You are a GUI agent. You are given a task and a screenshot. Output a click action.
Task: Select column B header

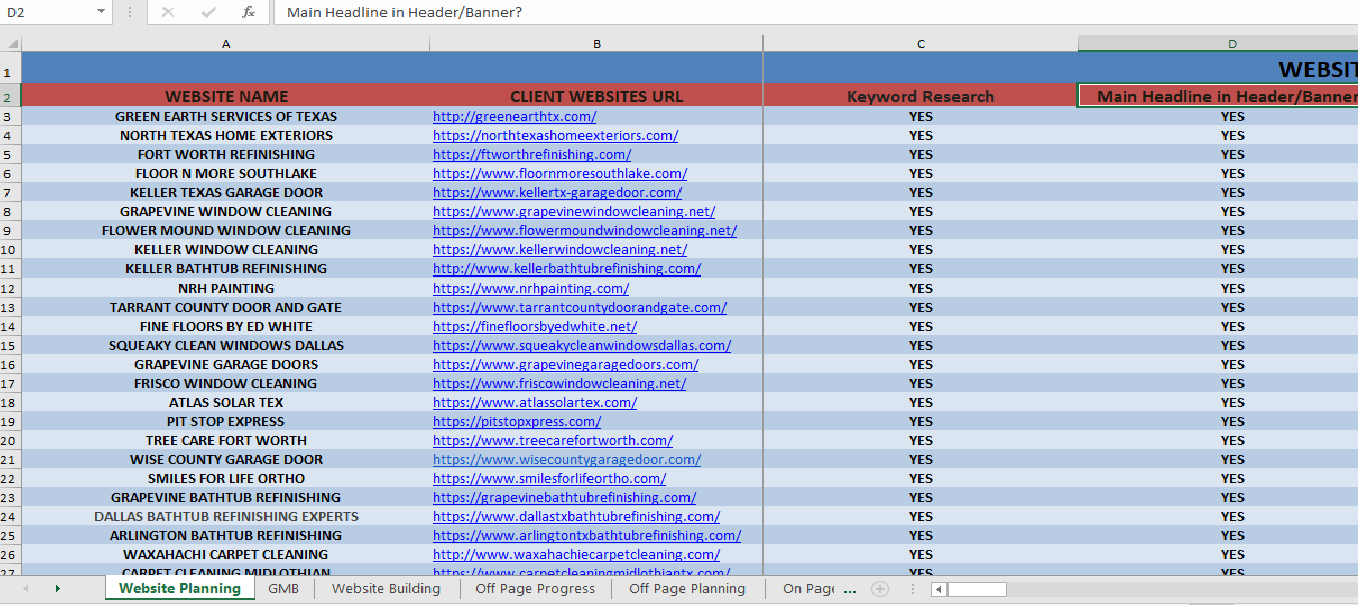(597, 43)
